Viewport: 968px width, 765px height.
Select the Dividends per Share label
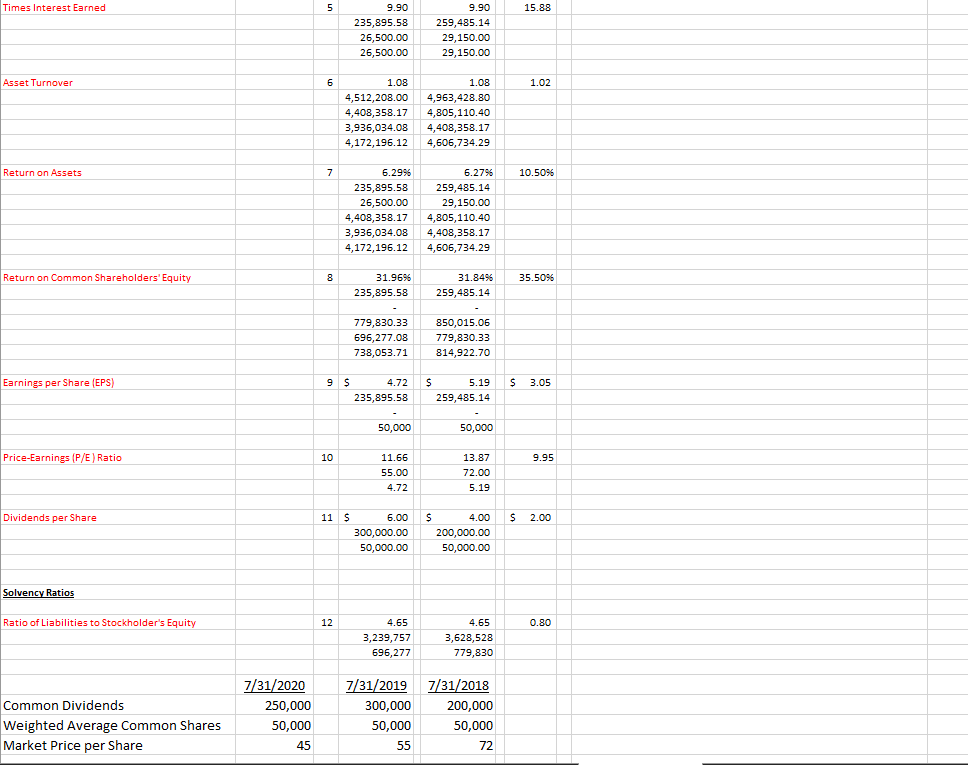48,517
